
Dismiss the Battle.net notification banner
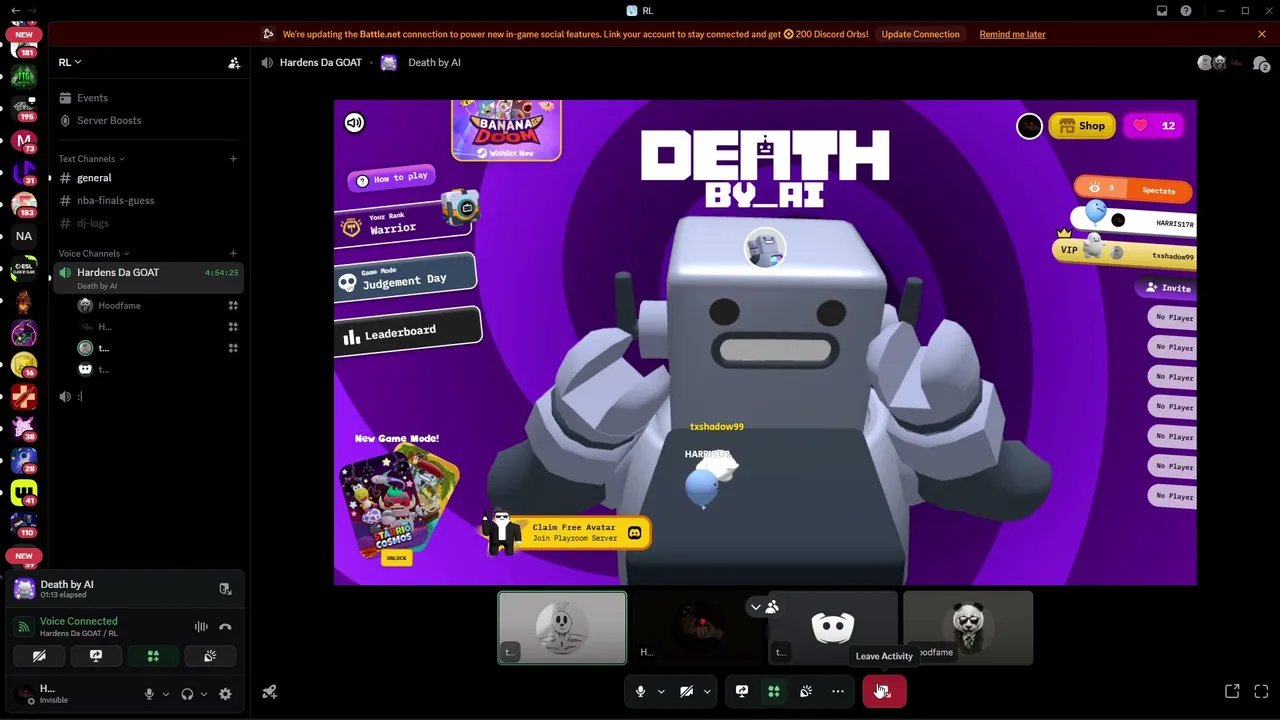1262,34
